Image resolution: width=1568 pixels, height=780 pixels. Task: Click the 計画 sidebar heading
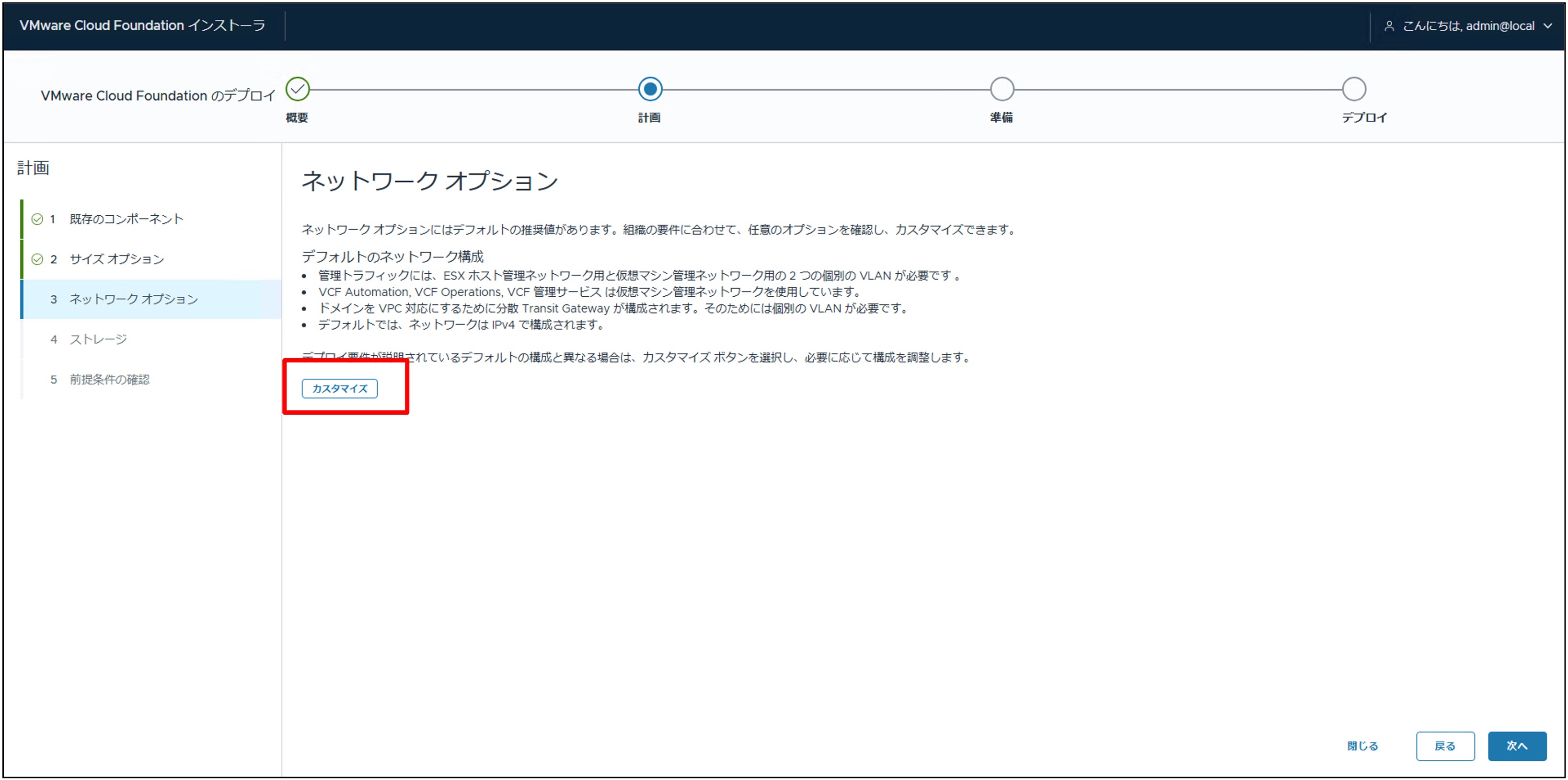click(x=33, y=167)
